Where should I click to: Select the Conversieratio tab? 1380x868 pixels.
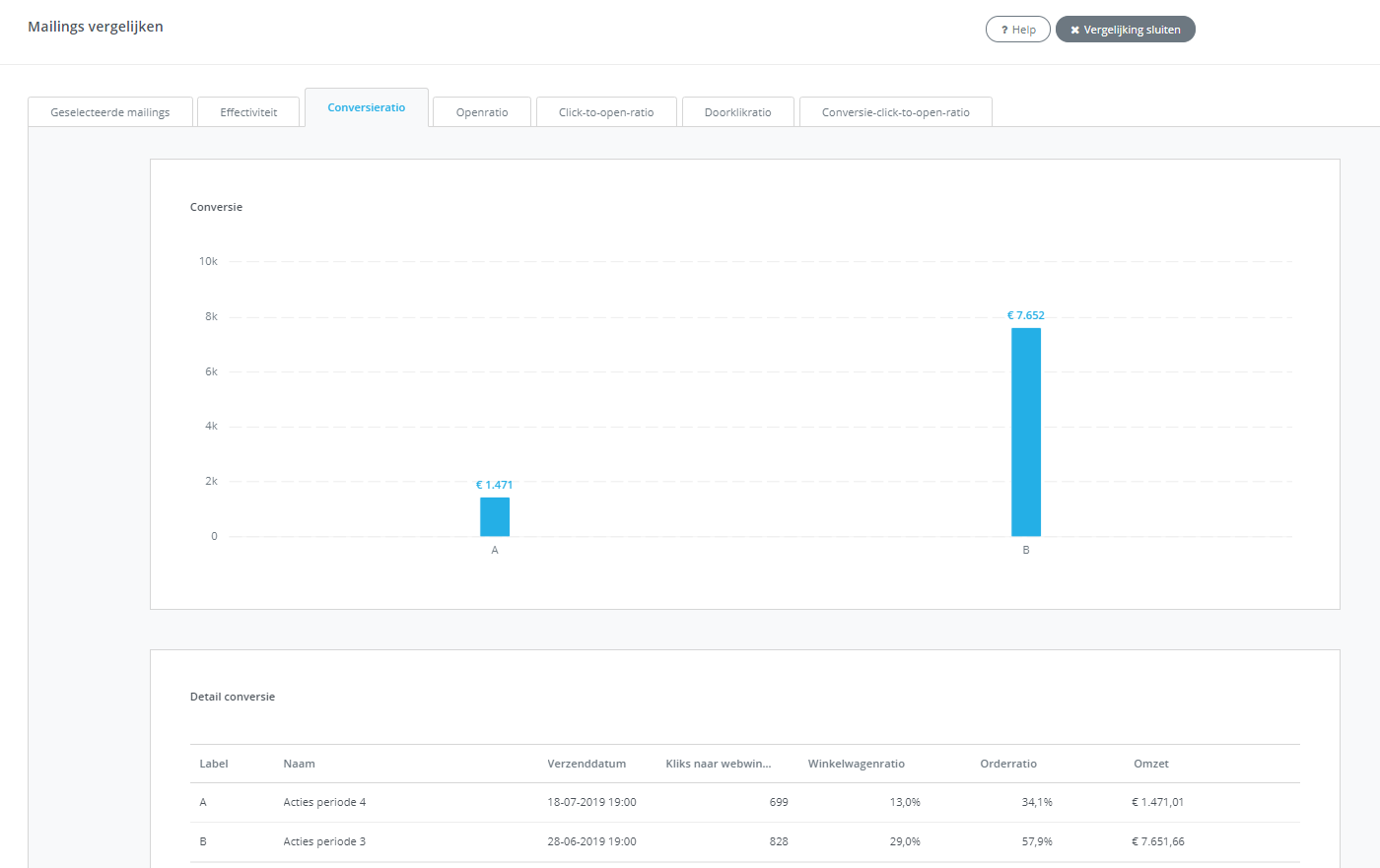367,107
